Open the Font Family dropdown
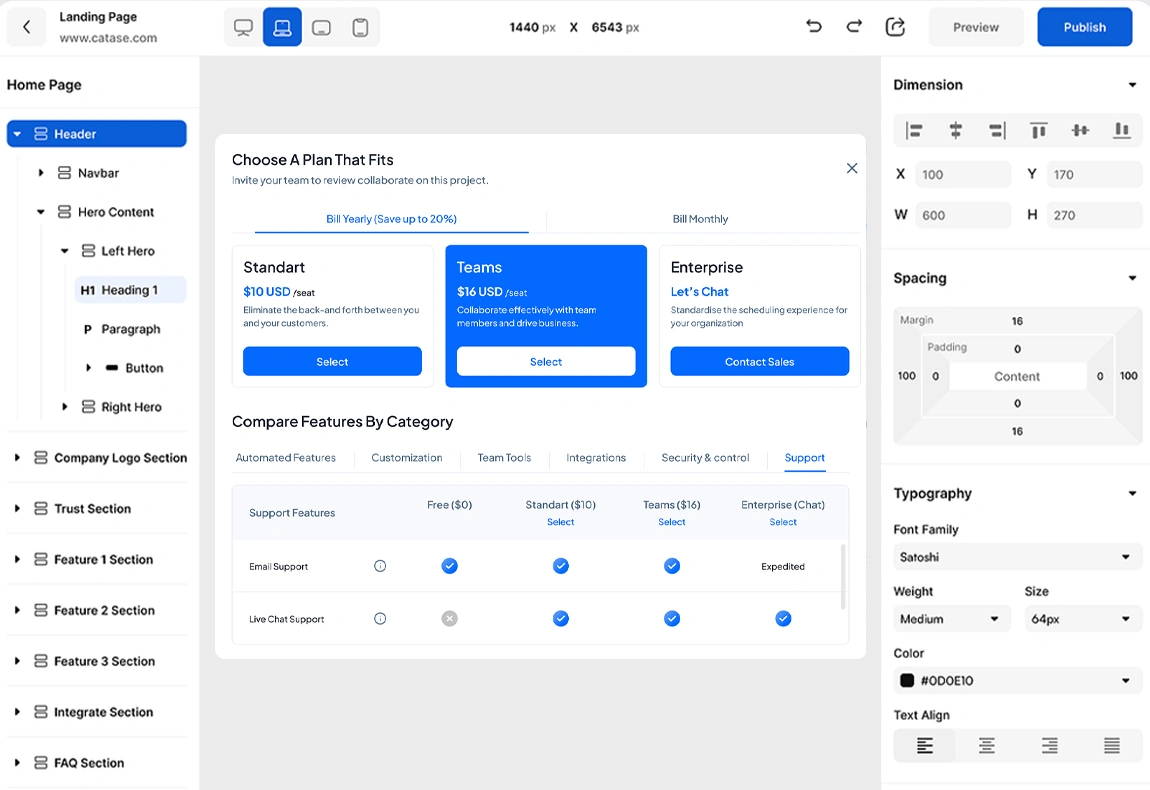Viewport: 1150px width, 790px height. click(1017, 557)
